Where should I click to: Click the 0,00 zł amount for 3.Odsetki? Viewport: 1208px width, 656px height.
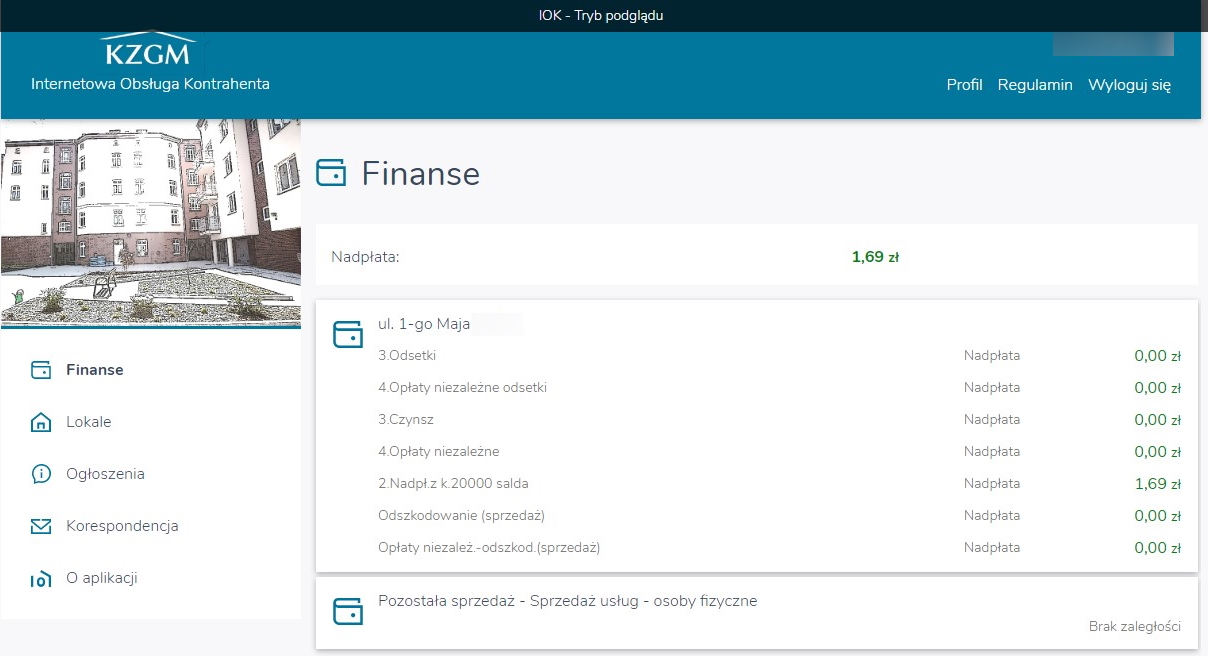click(x=1158, y=356)
